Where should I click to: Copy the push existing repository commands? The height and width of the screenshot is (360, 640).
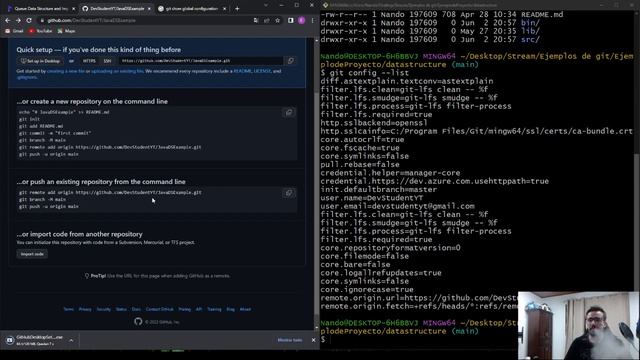289,193
